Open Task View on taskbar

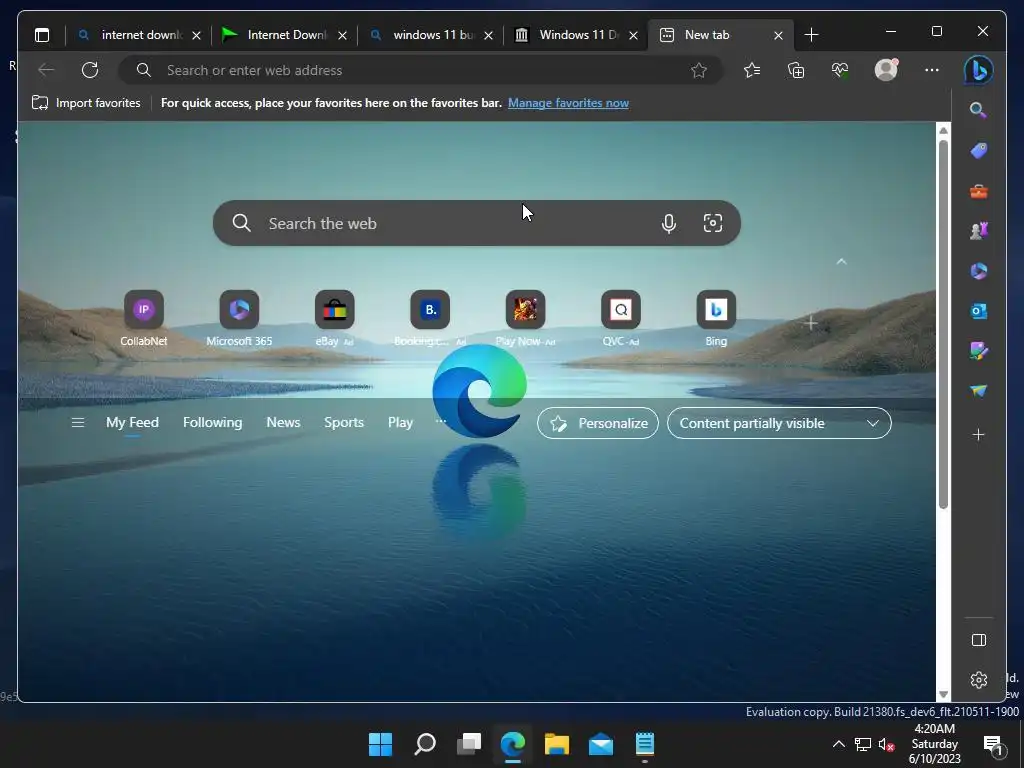tap(469, 744)
